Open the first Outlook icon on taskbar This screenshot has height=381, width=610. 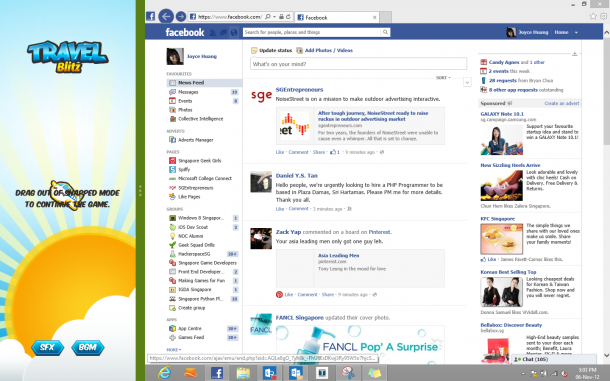269,373
